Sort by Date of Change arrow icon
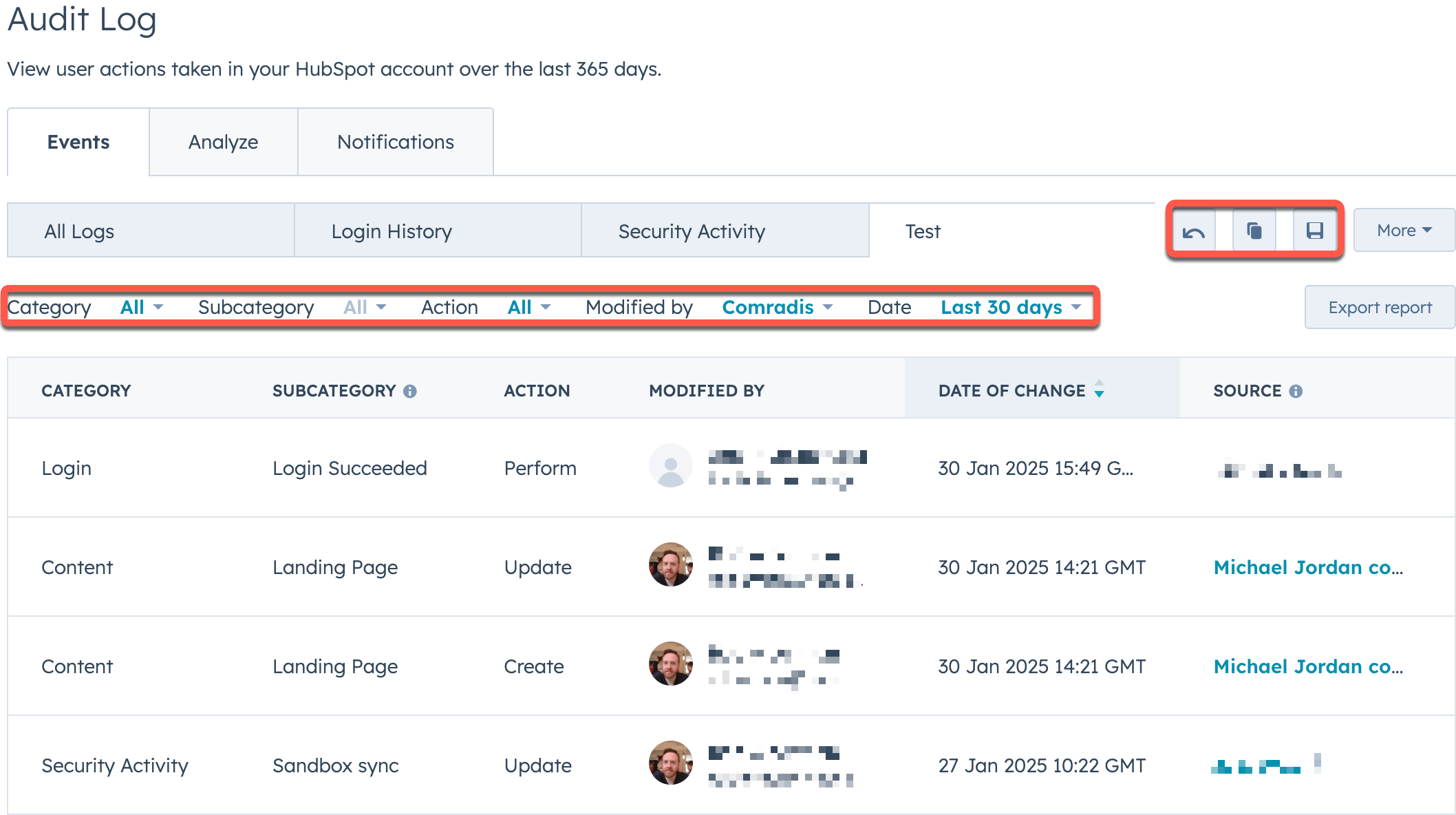 pos(1099,389)
